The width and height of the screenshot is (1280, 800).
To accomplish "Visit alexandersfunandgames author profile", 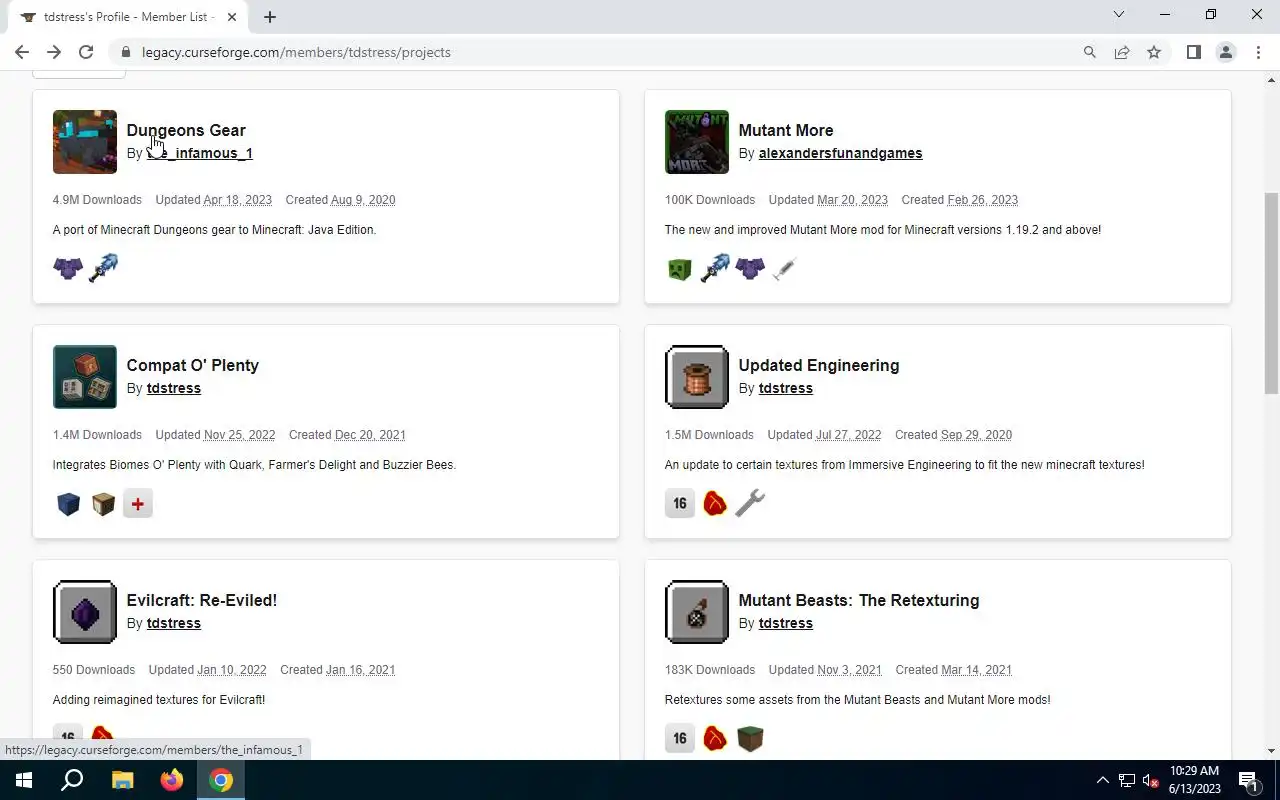I will (x=841, y=153).
